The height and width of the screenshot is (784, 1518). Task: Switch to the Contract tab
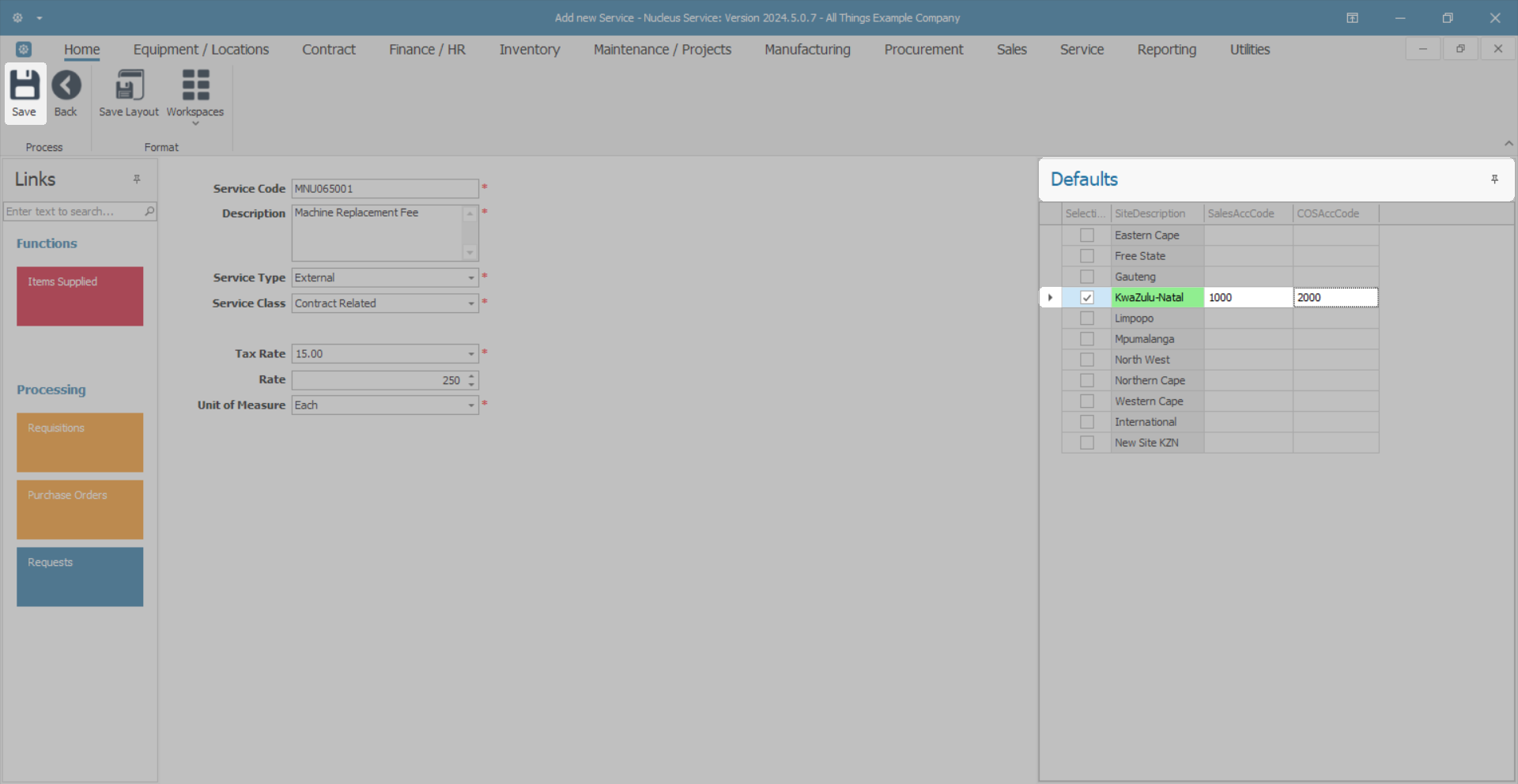(x=329, y=49)
